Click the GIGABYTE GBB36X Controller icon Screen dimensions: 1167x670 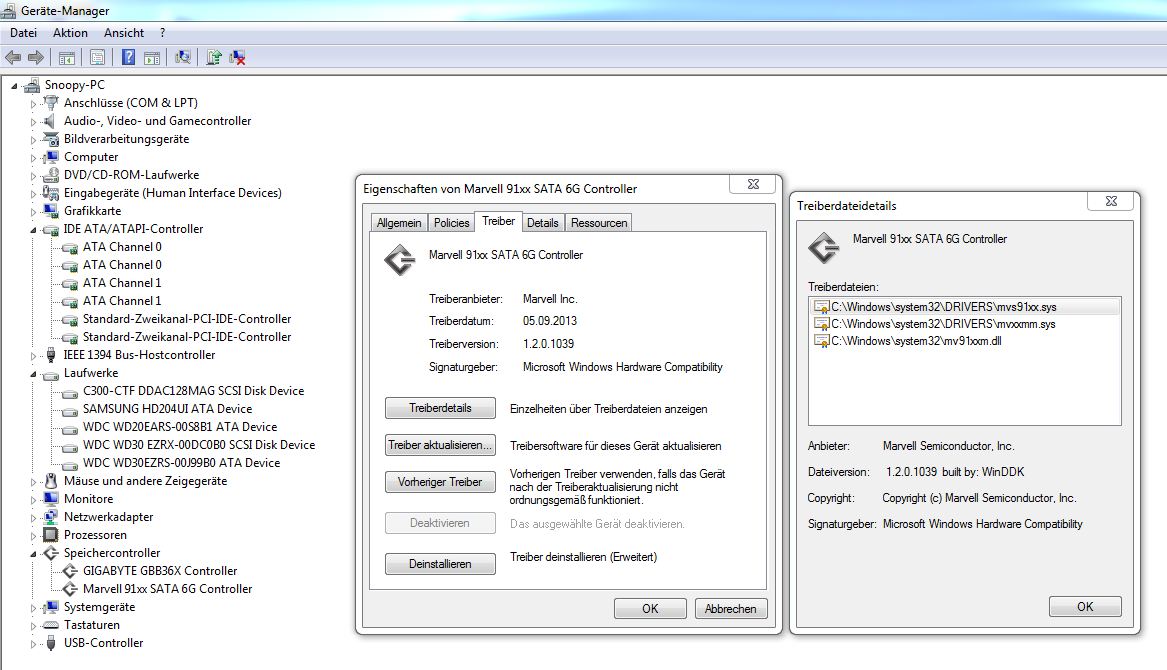tap(70, 571)
